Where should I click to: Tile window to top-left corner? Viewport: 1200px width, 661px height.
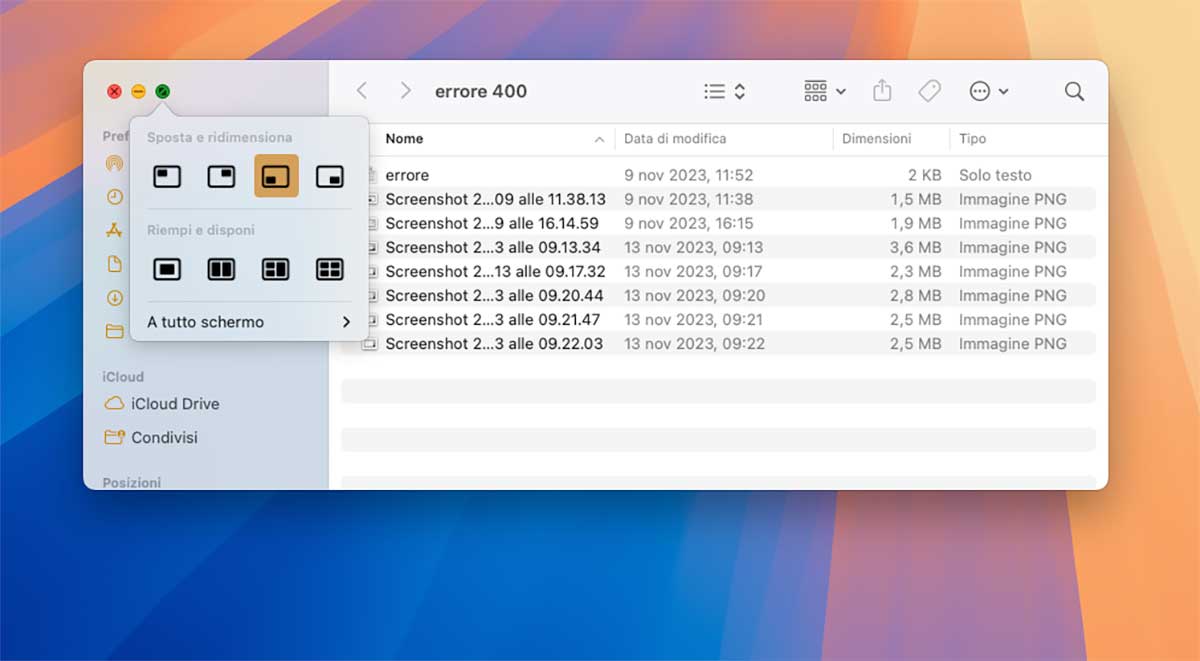click(167, 177)
